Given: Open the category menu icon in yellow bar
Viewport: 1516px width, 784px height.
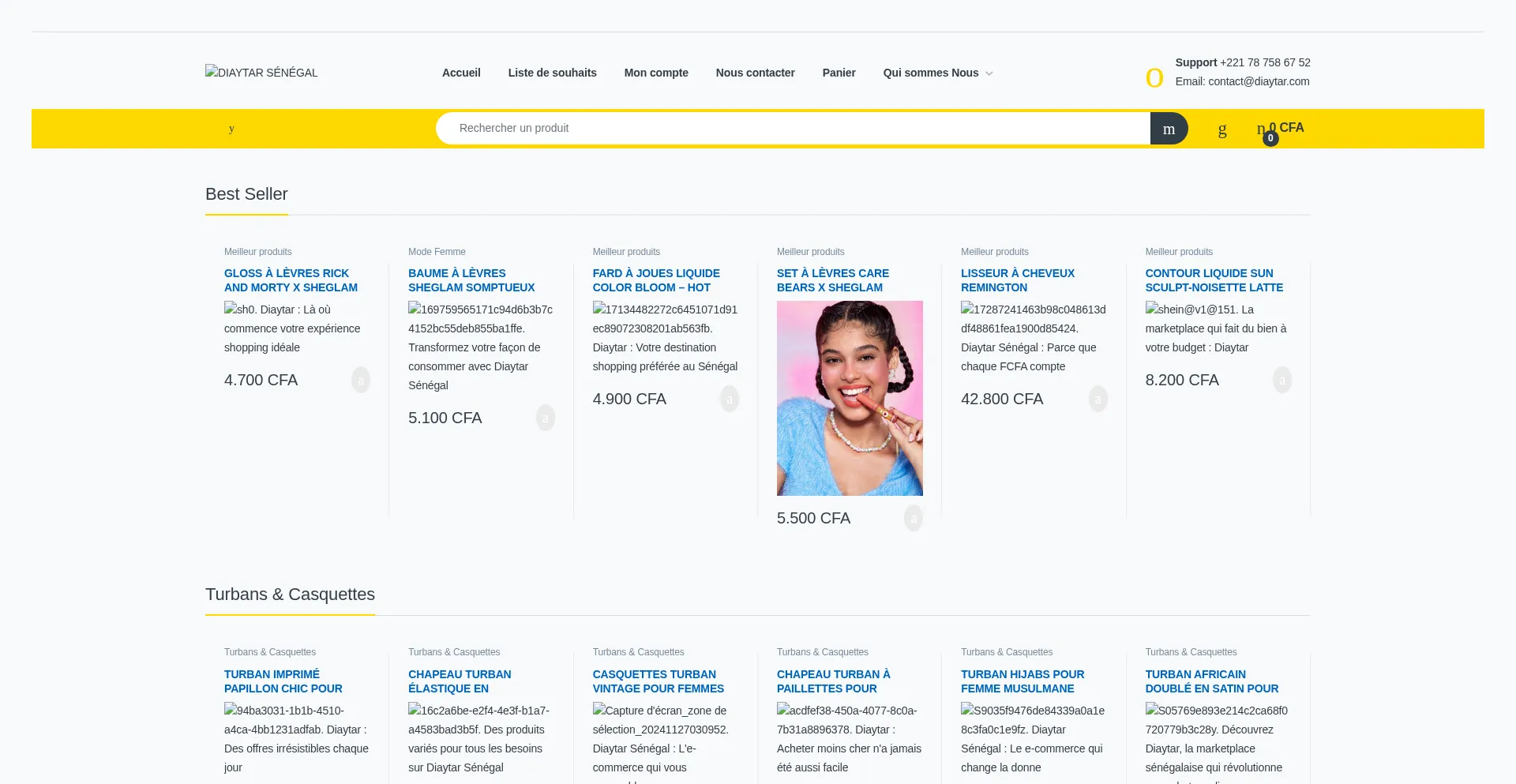Looking at the screenshot, I should (231, 129).
